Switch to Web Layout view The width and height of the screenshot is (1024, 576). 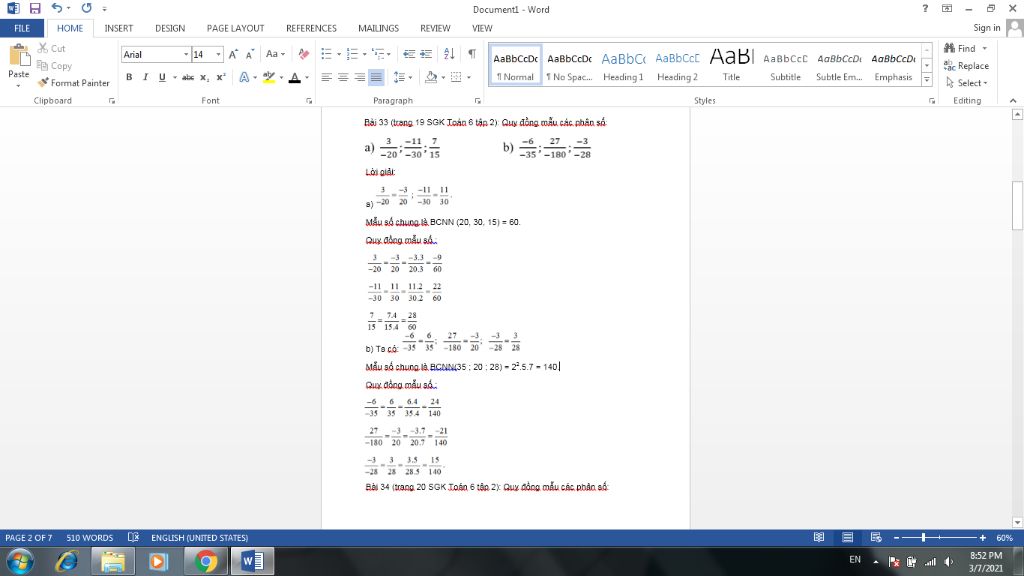pos(876,537)
